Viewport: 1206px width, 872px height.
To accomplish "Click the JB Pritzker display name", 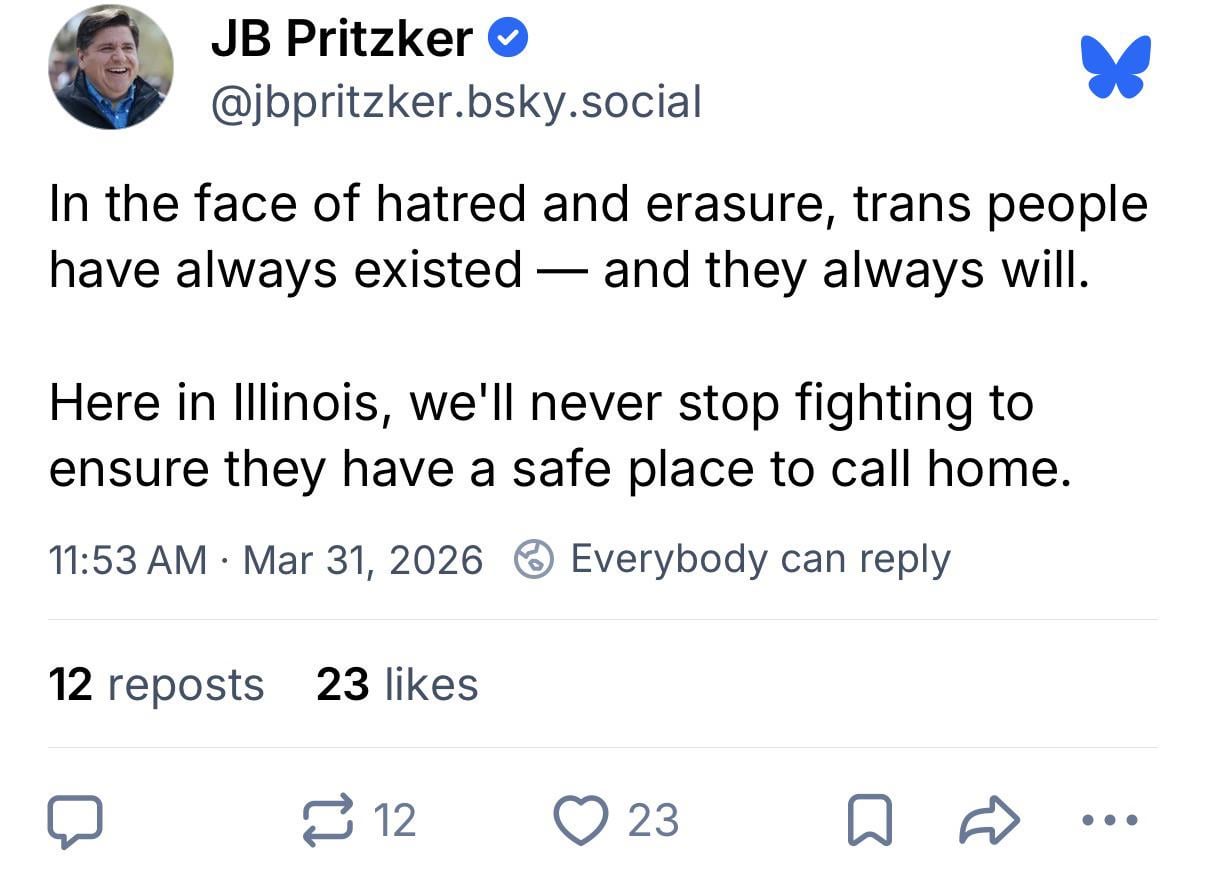I will click(342, 39).
